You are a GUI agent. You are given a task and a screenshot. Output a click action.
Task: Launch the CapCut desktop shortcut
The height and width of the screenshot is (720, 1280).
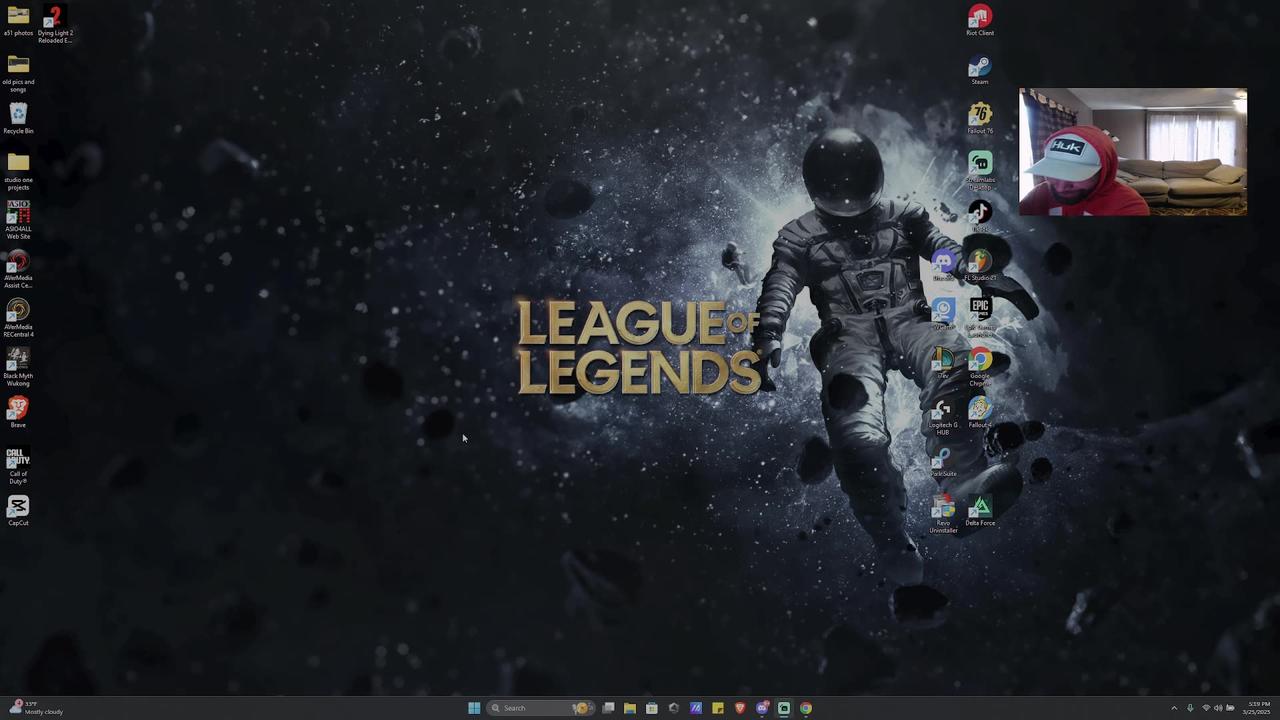18,511
